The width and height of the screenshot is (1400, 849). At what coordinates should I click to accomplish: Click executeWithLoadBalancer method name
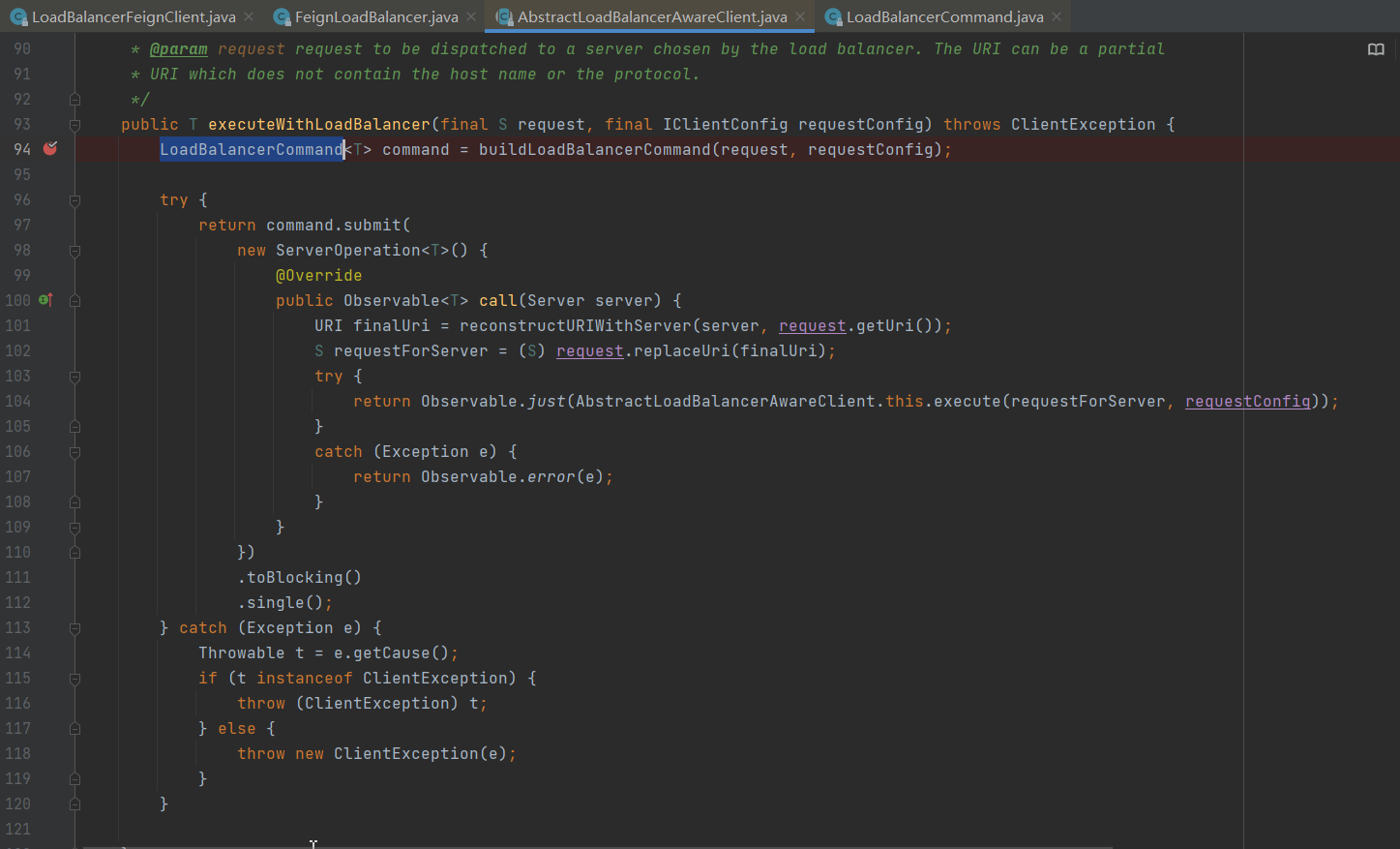(x=319, y=124)
